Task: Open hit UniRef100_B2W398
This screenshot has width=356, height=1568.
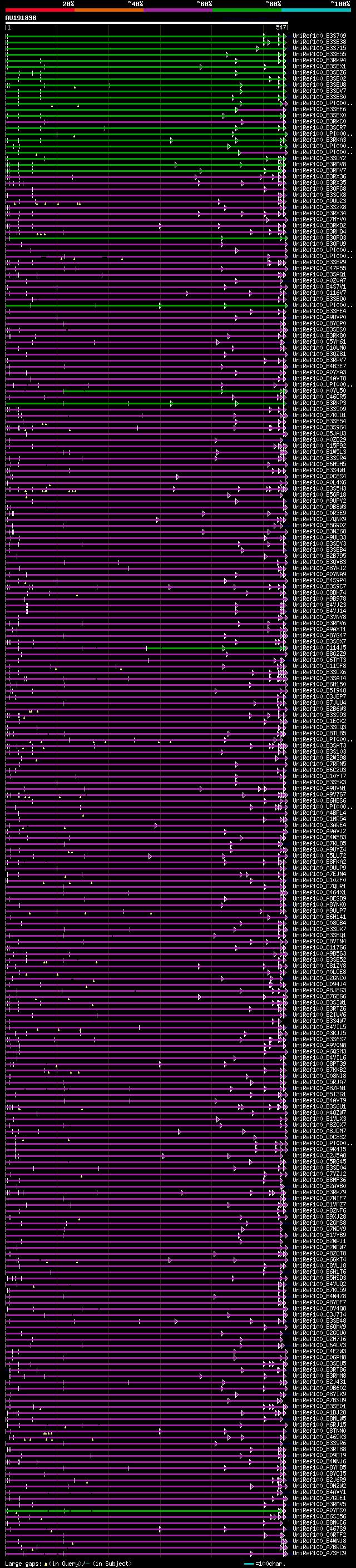Action: [319, 758]
